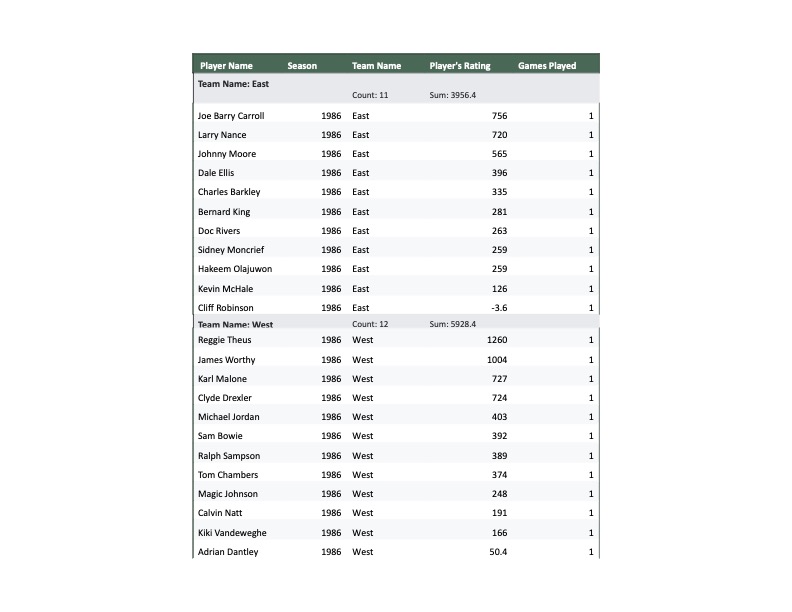The image size is (792, 612).
Task: Select the Joe Barry Carroll name cell
Action: tap(231, 116)
